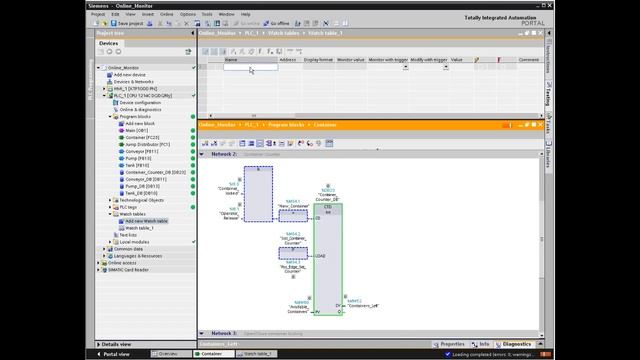Screen dimensions: 640x360
Task: Click the crossed tool icon right of Go offline
Action: pyautogui.click(x=326, y=23)
